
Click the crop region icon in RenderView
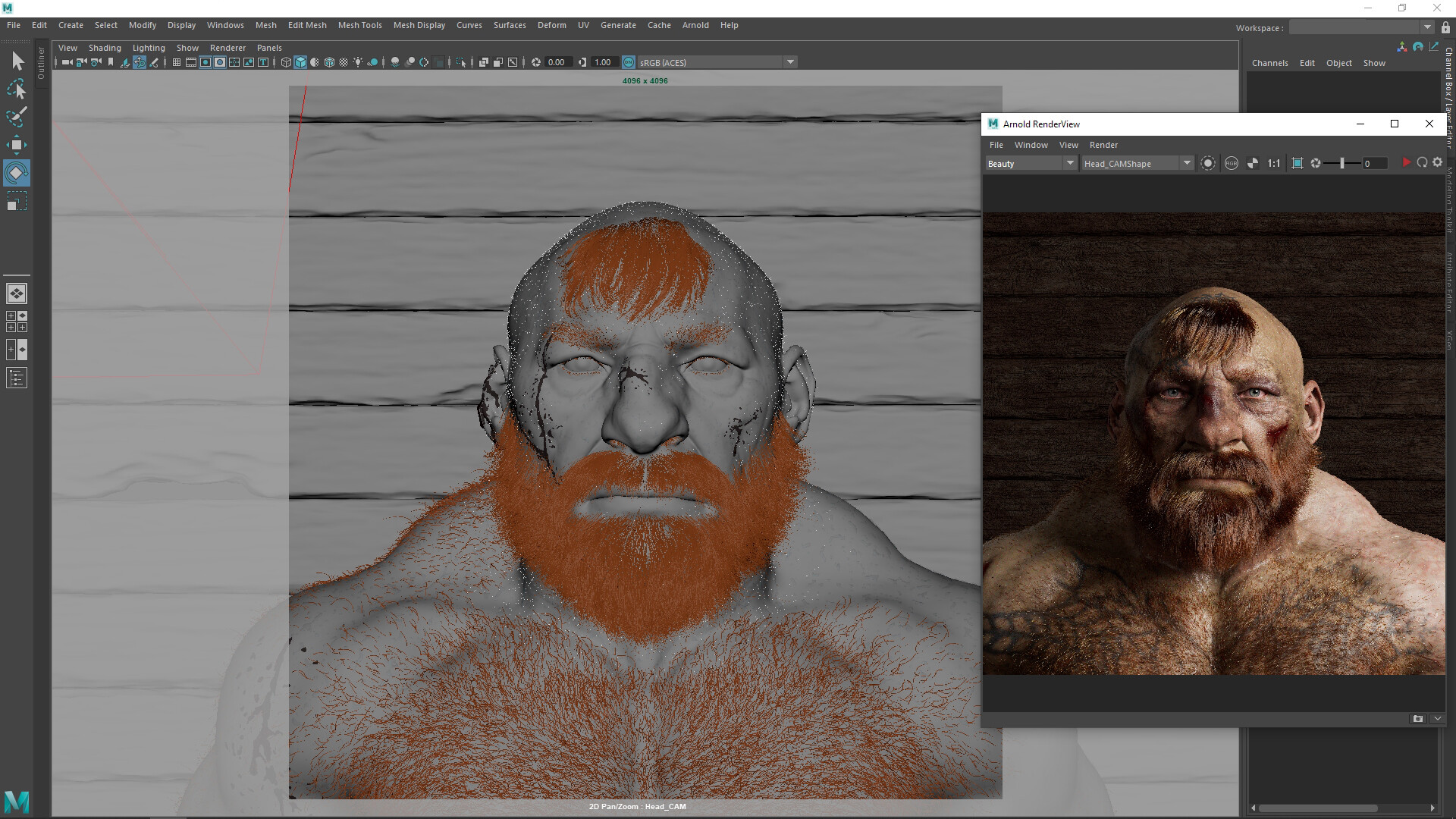tap(1297, 163)
